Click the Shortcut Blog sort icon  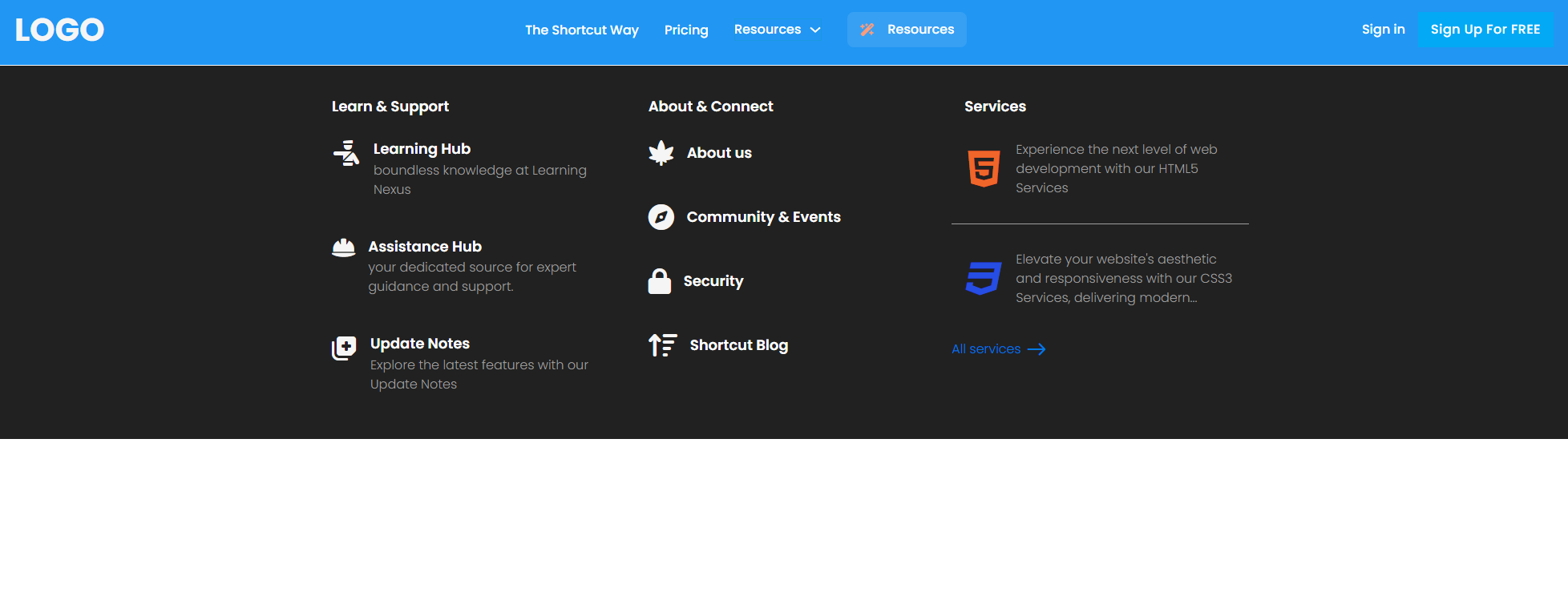click(662, 345)
